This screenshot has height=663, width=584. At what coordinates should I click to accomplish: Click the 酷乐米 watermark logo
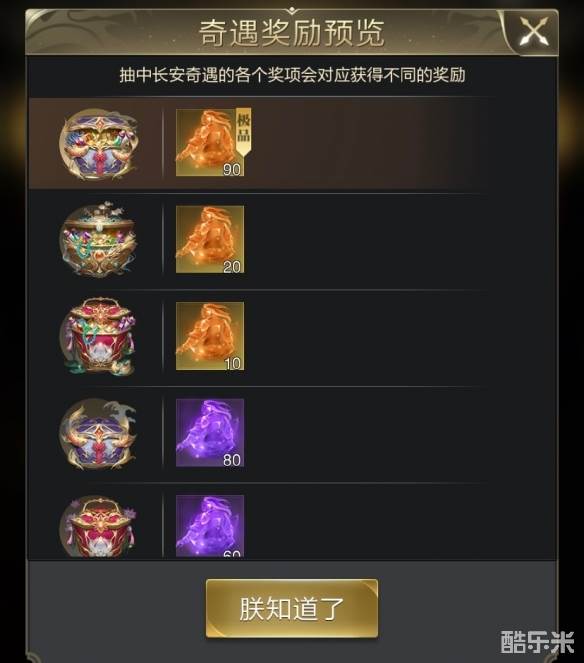click(x=537, y=641)
